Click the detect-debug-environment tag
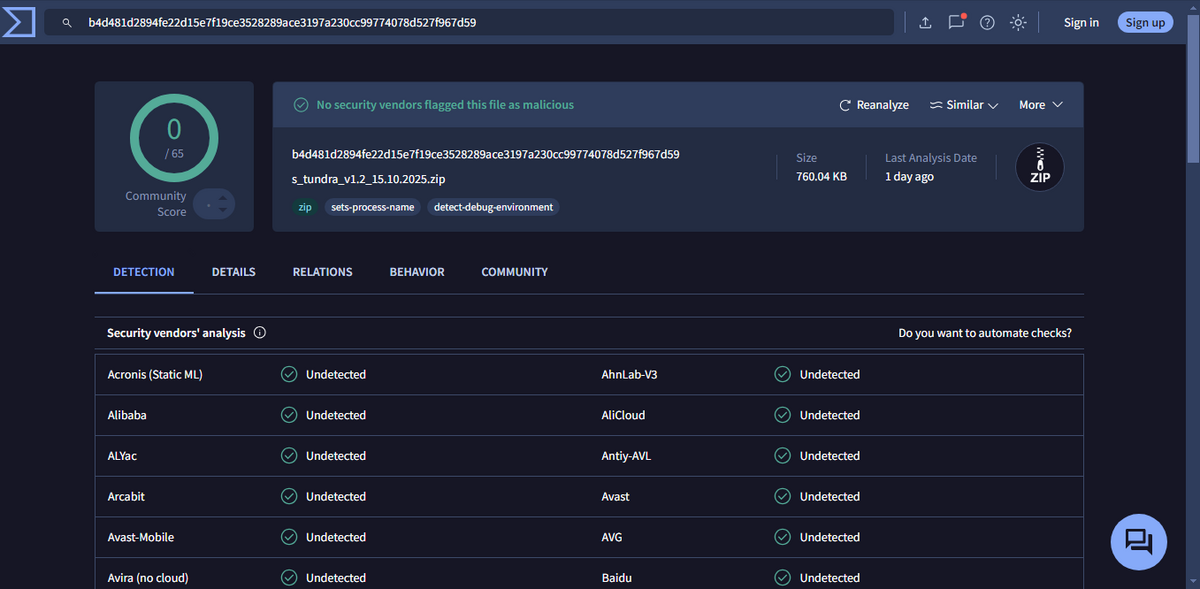Image resolution: width=1200 pixels, height=589 pixels. point(493,207)
